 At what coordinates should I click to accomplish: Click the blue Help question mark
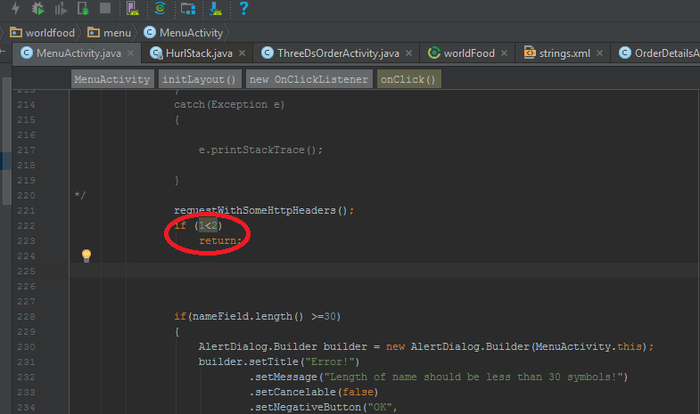pos(243,9)
